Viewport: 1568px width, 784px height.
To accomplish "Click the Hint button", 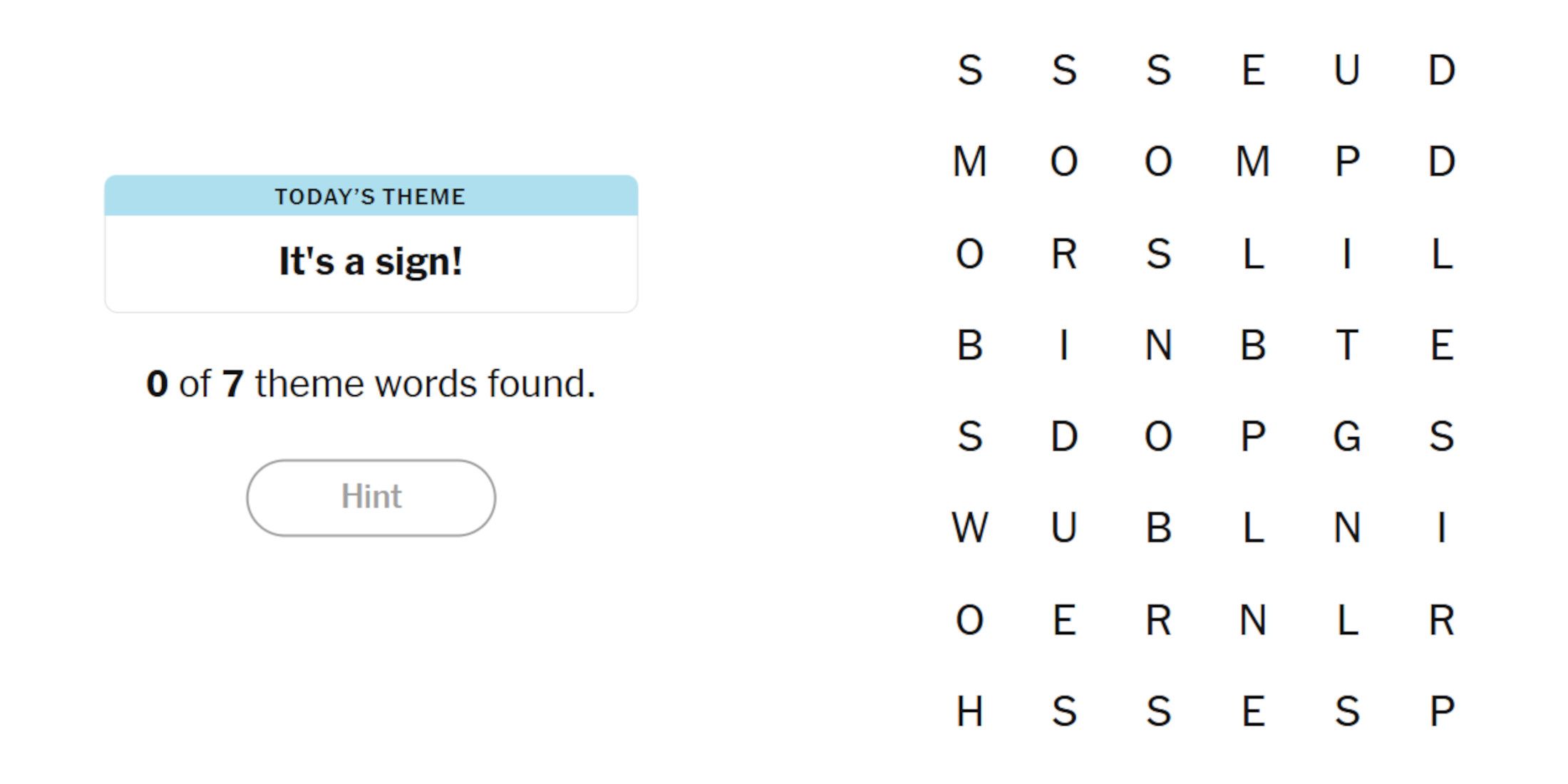I will click(371, 497).
